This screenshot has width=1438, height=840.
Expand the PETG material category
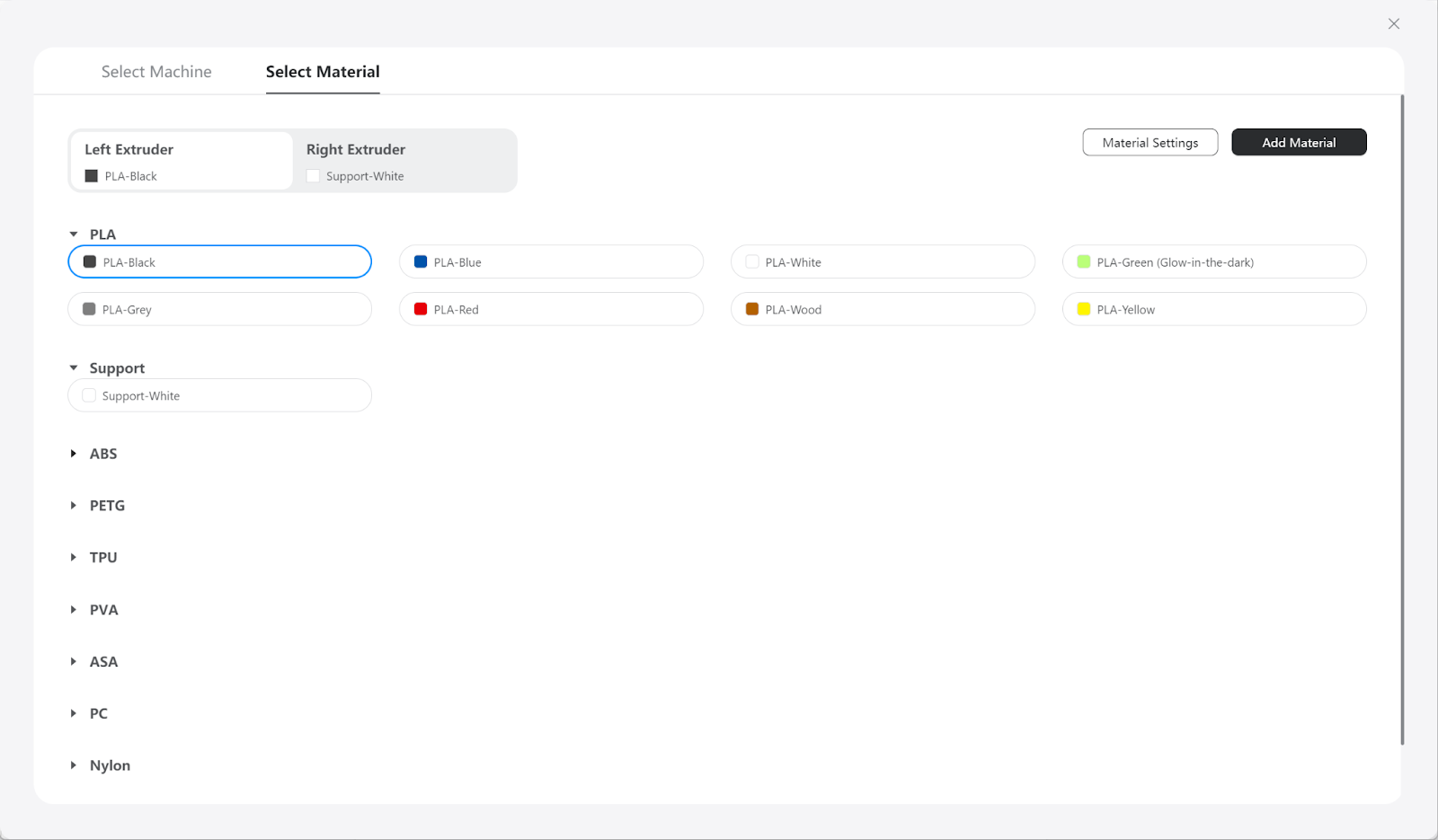point(74,506)
